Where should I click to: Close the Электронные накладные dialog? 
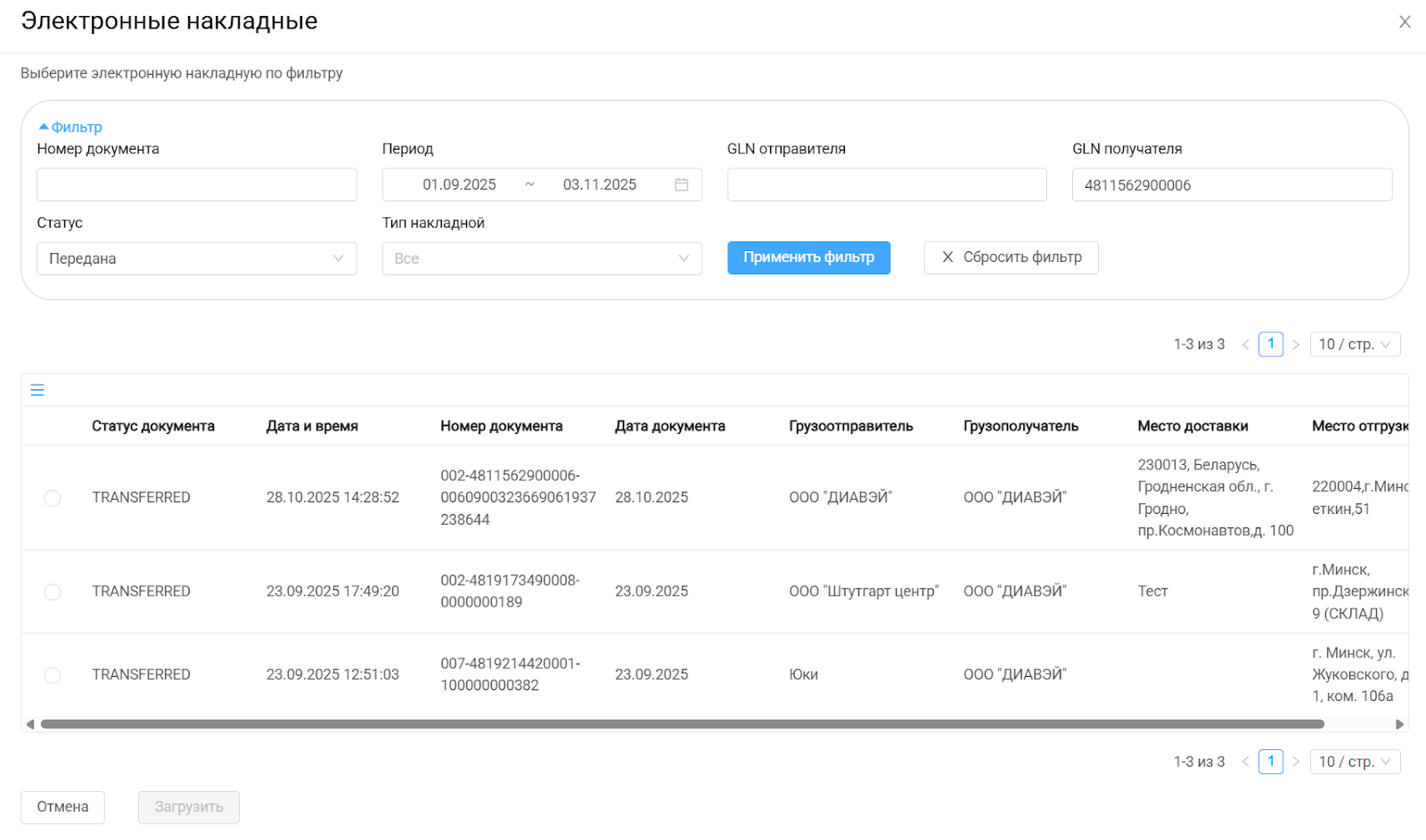click(x=1405, y=21)
